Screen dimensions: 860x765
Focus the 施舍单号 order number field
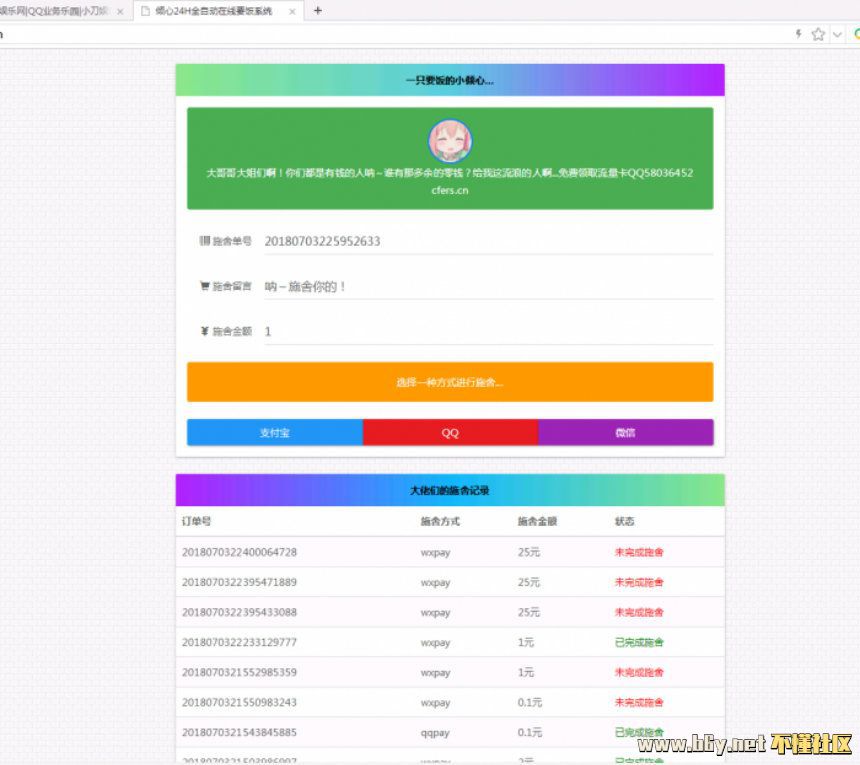(x=487, y=241)
